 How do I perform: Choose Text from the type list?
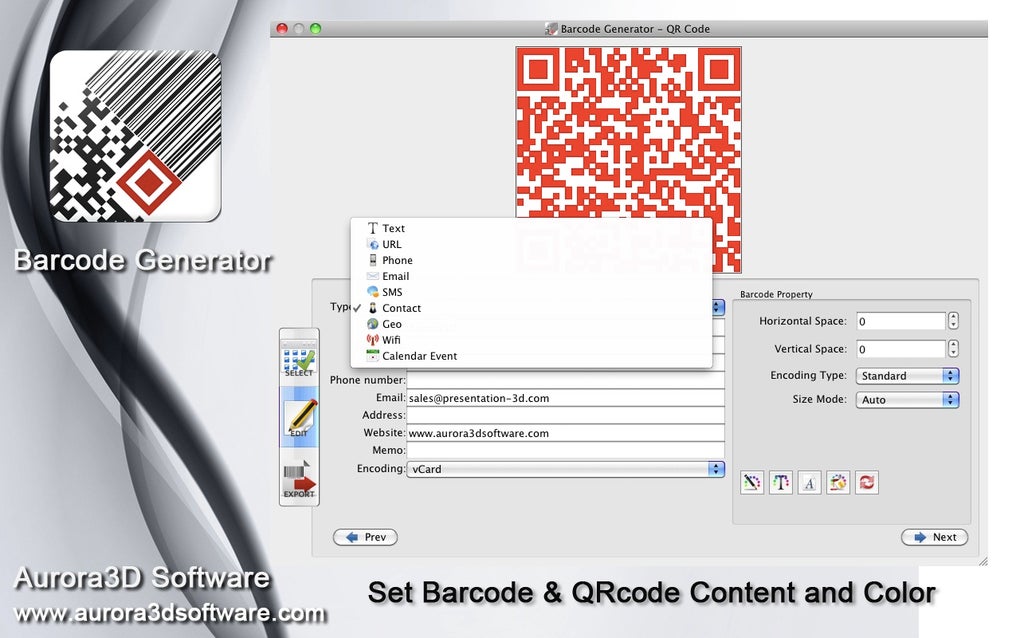tap(531, 228)
